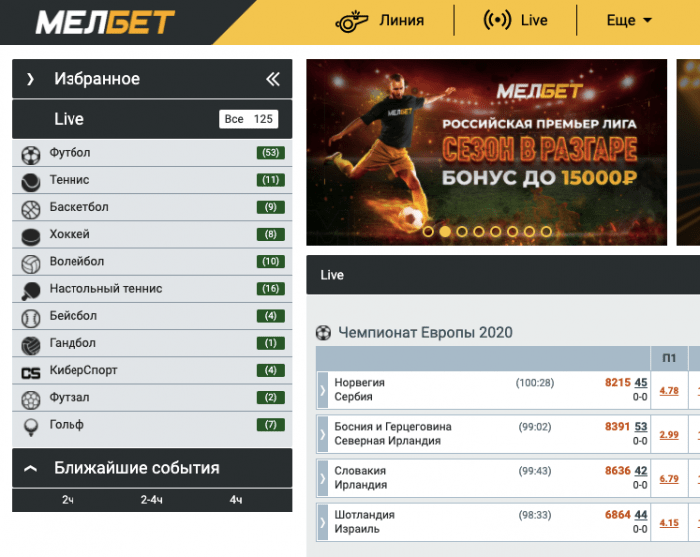Click the Чемпионат Европы 2020 heading
Screen dimensions: 700x557
click(425, 333)
